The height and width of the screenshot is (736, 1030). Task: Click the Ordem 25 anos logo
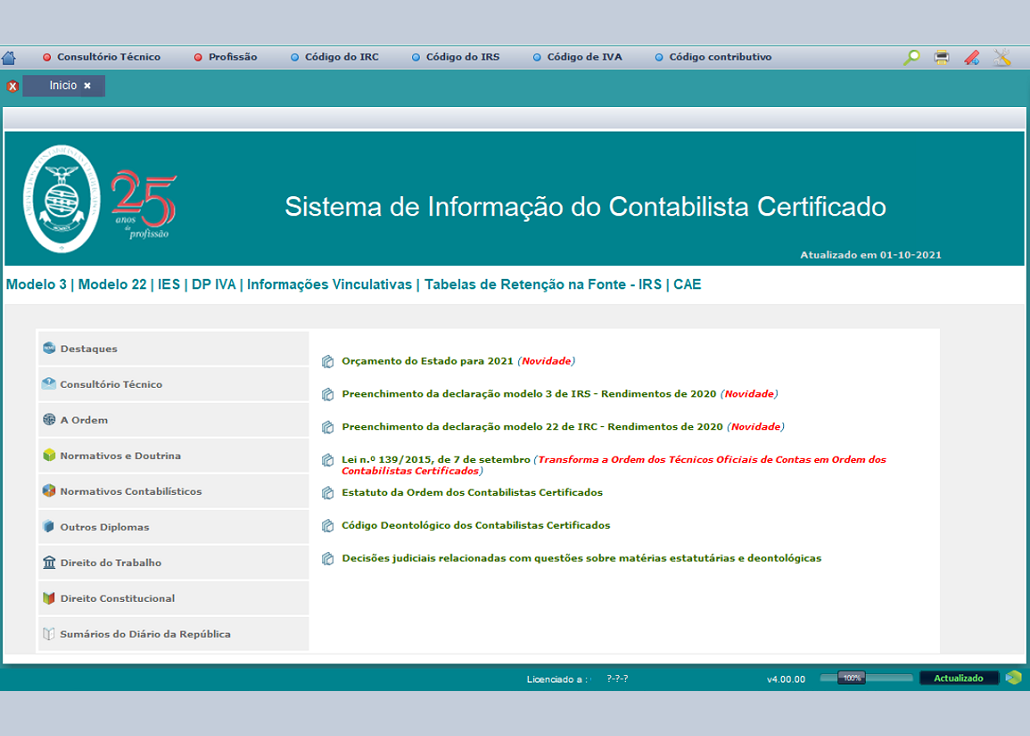100,198
